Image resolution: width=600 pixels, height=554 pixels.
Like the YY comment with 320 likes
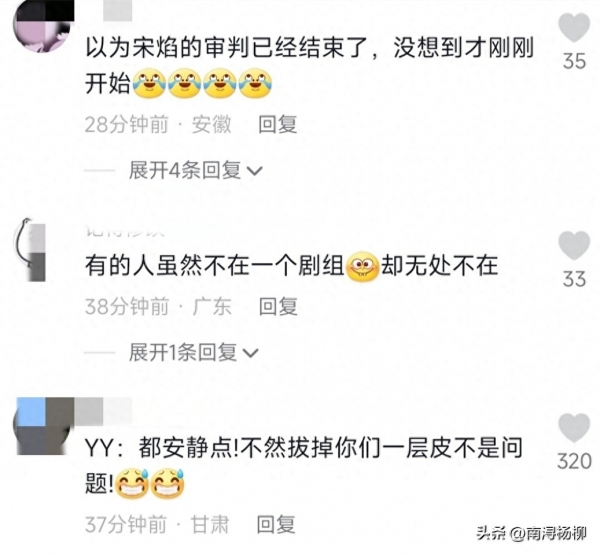click(574, 427)
